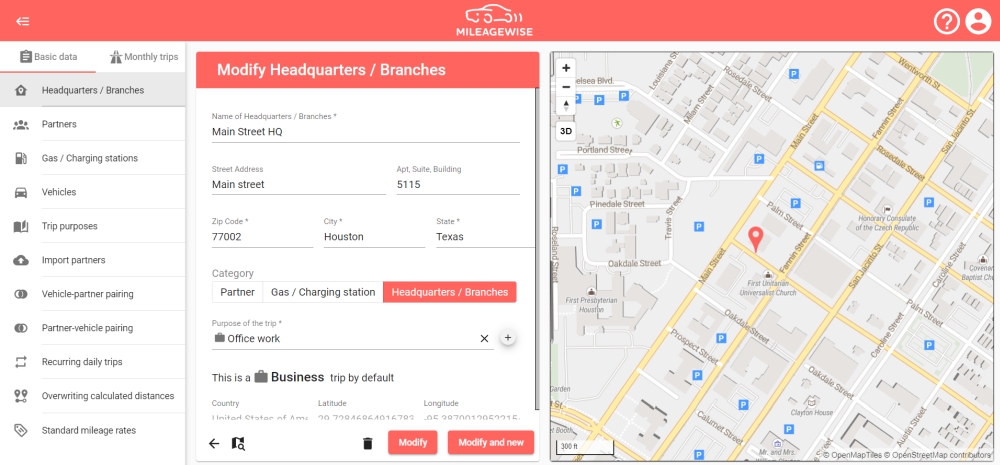Click the Import partners cloud upload icon

(x=20, y=260)
